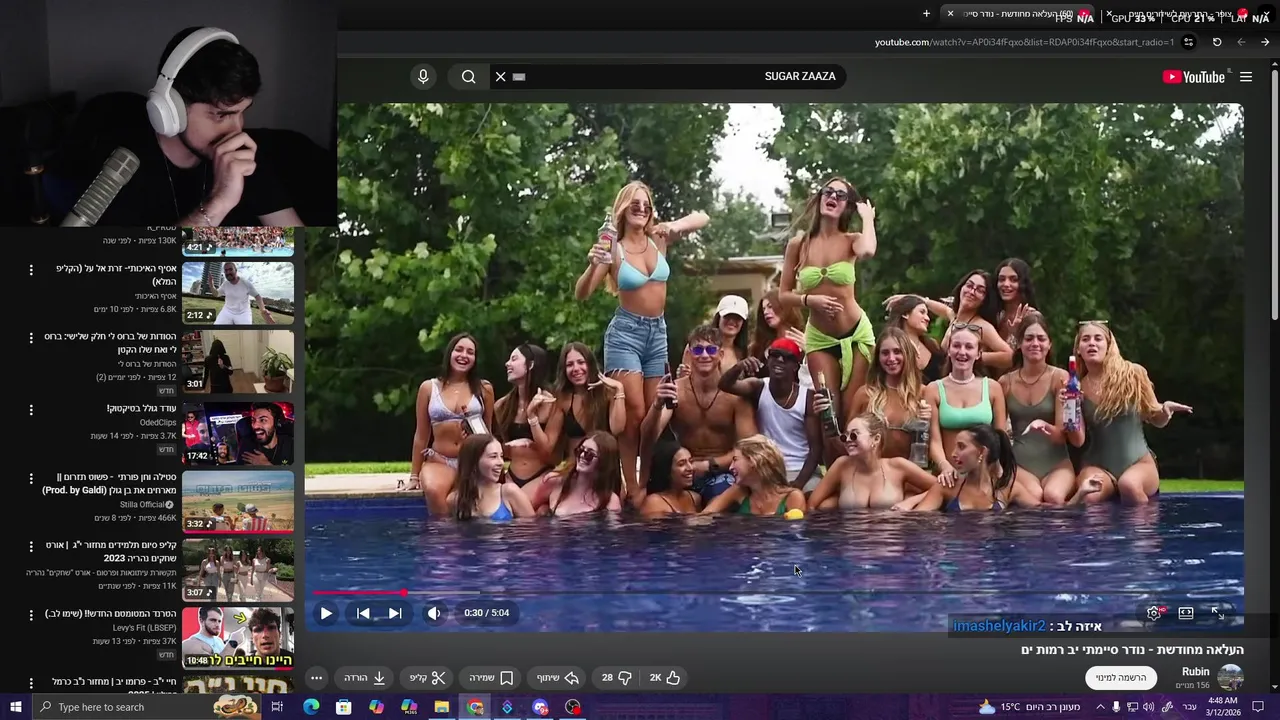Viewport: 1280px width, 720px height.
Task: Open a new browser tab
Action: (x=926, y=14)
